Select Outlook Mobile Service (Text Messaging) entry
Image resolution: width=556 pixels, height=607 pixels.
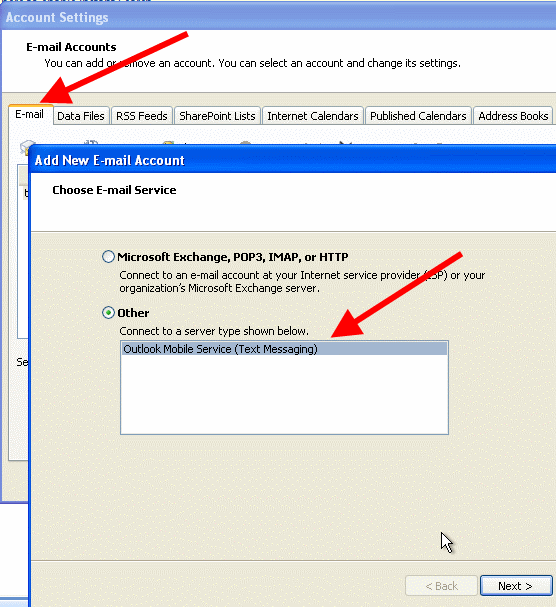tap(284, 349)
